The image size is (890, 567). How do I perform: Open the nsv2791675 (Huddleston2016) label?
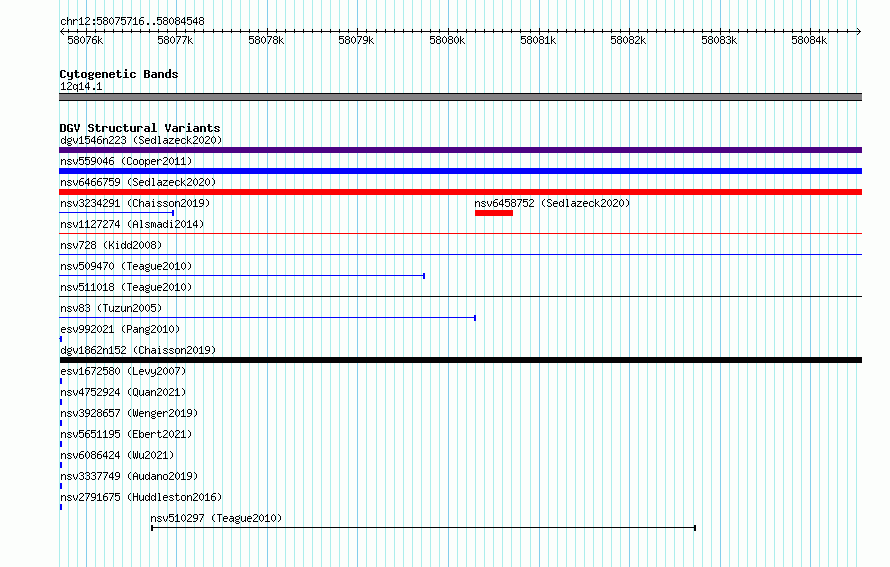[x=141, y=497]
